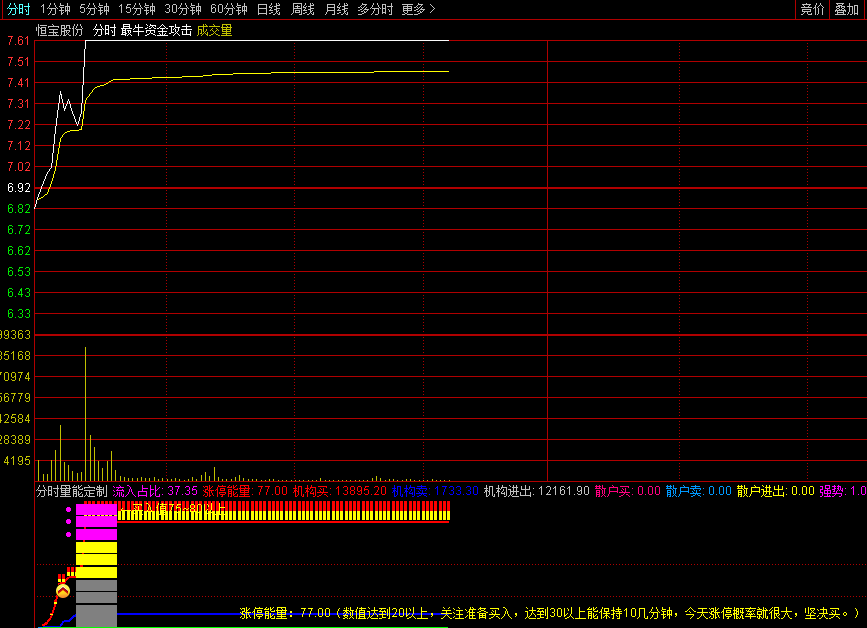This screenshot has height=628, width=867.
Task: Select the 最牛资金攻击 indicator label
Action: [156, 30]
